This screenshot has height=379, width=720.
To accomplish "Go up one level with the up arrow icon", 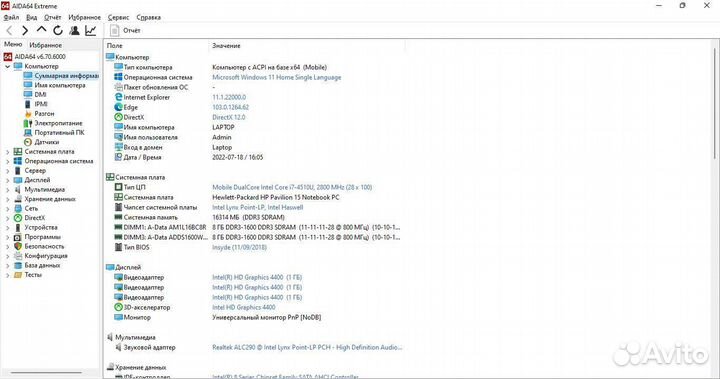I will [41, 30].
